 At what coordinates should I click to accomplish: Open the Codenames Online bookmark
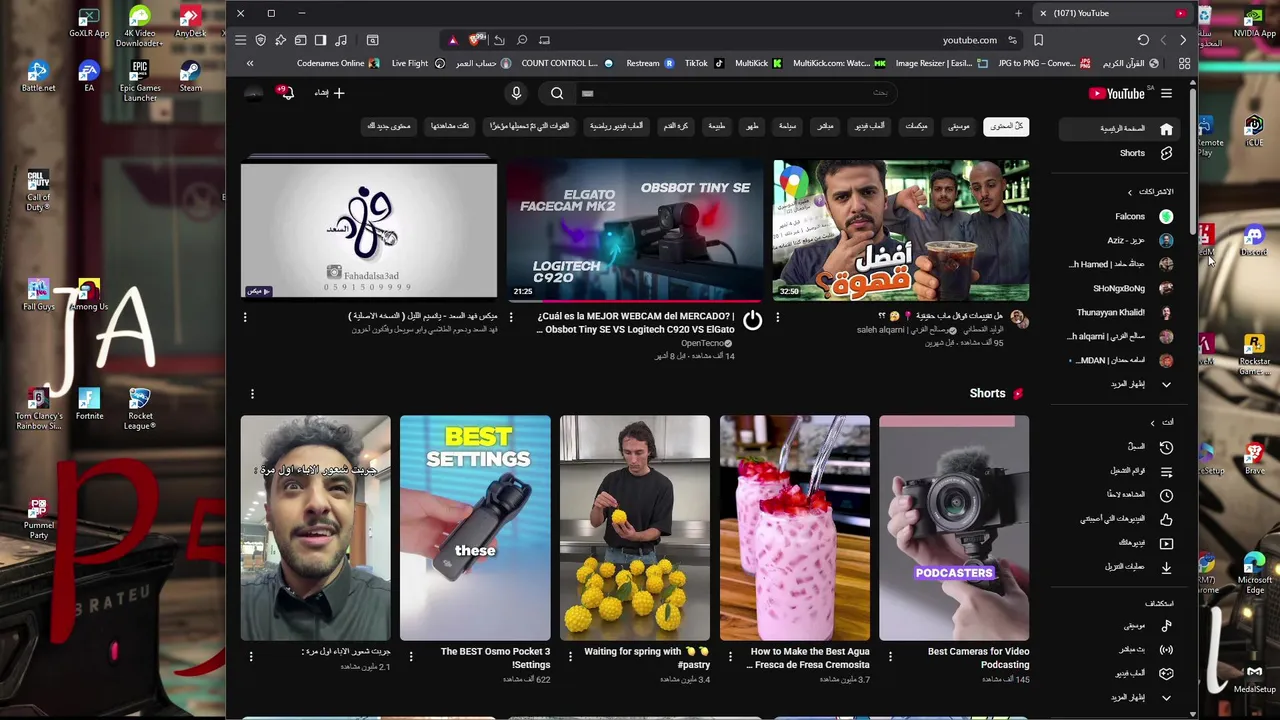coord(338,63)
